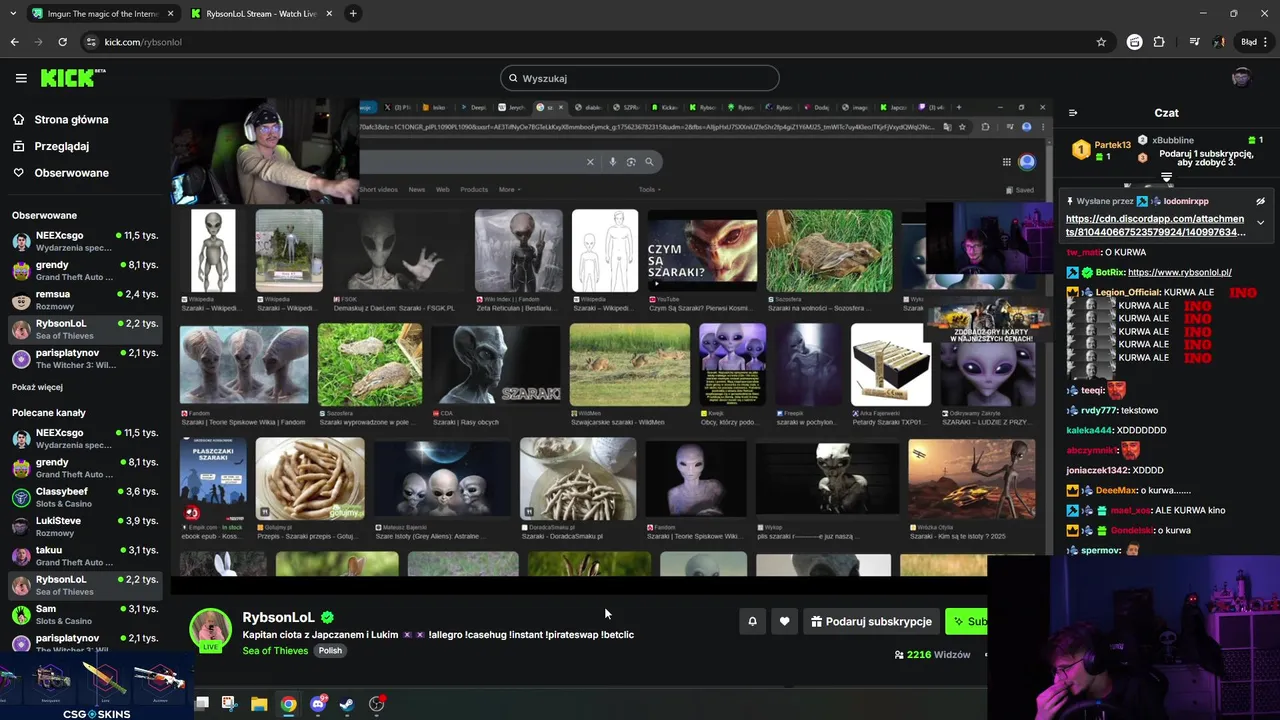The image size is (1280, 720).
Task: Open File Explorer from the taskbar
Action: click(259, 704)
